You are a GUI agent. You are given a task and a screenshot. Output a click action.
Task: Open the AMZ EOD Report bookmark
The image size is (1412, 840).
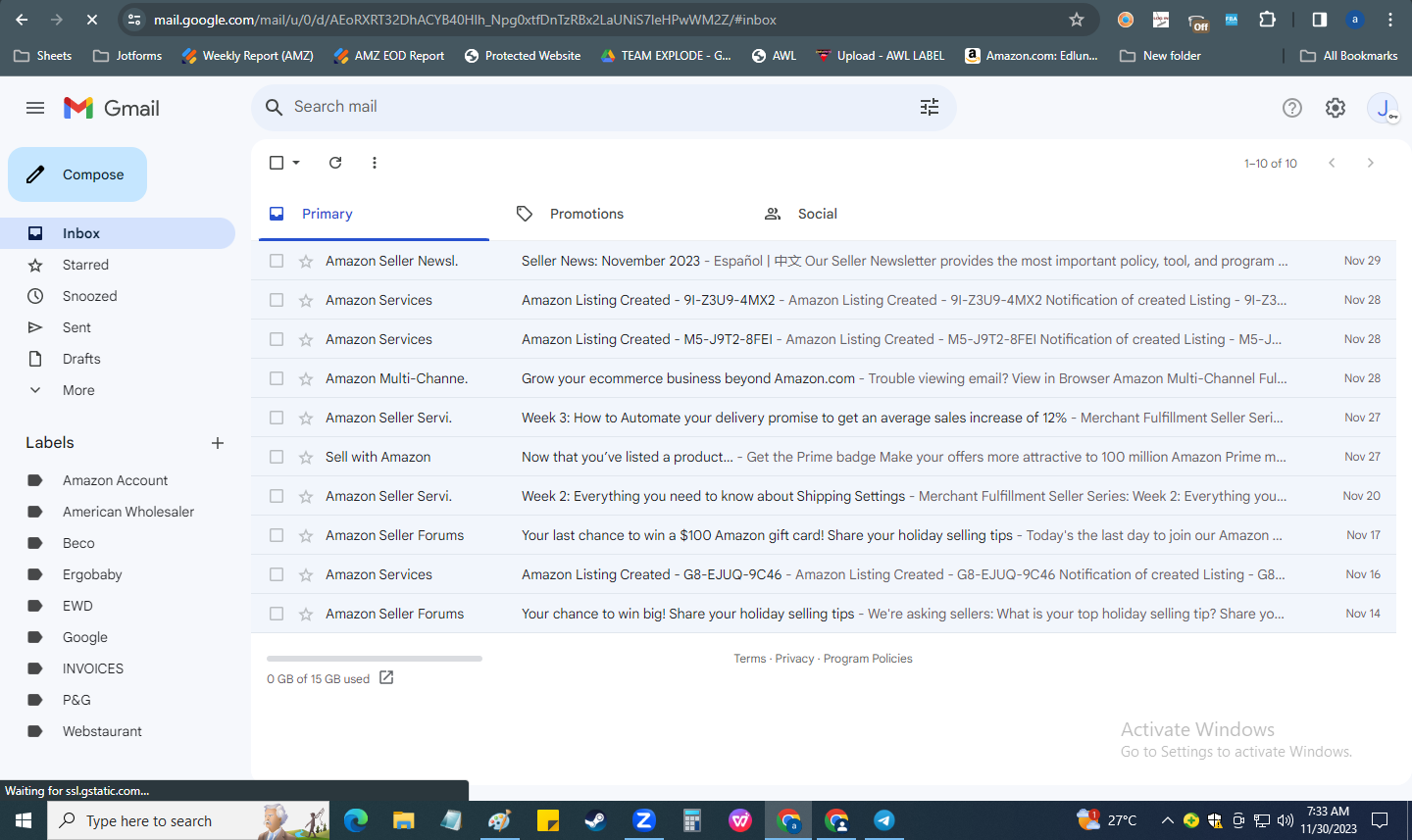coord(388,56)
